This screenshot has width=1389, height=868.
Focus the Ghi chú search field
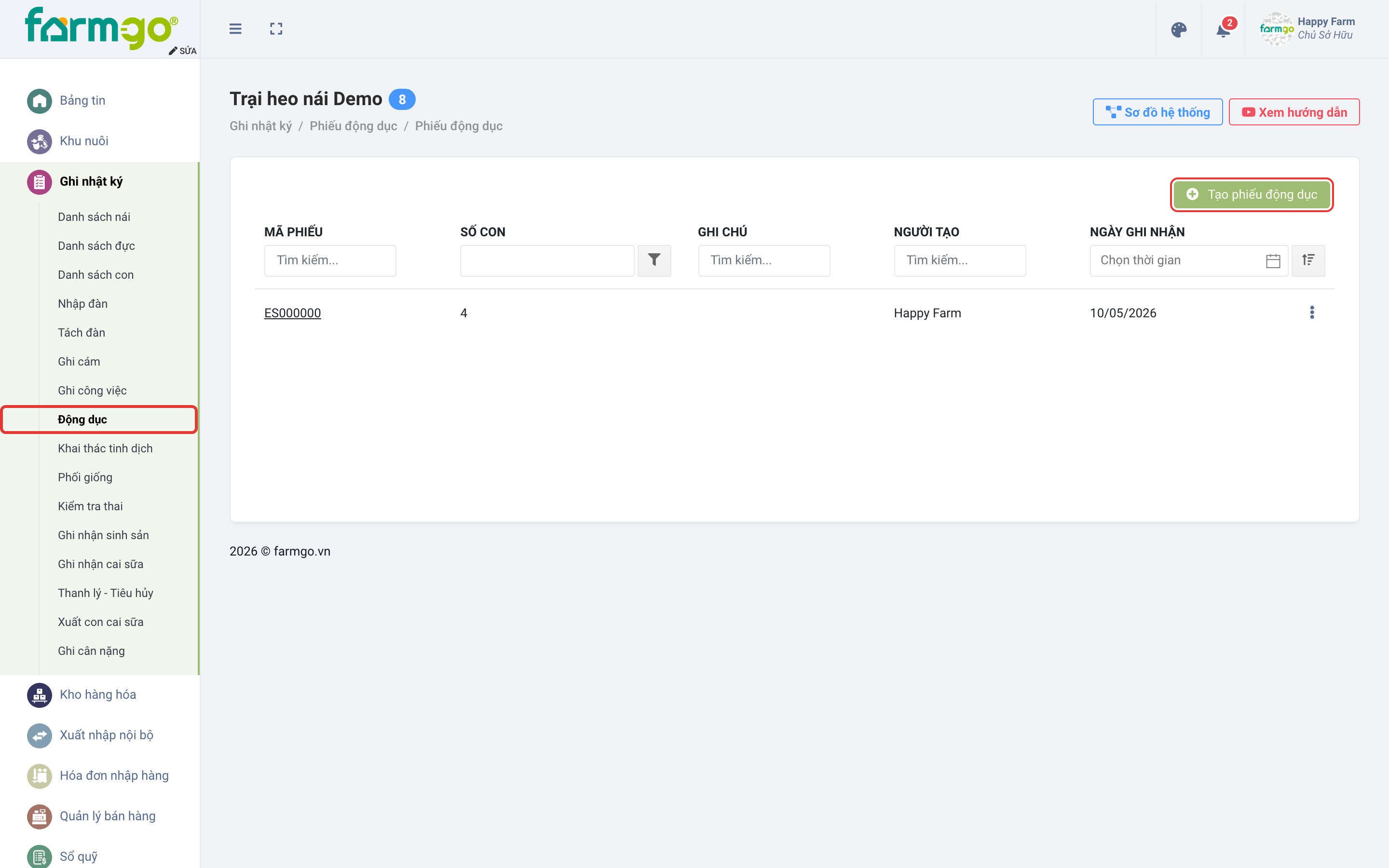coord(764,260)
